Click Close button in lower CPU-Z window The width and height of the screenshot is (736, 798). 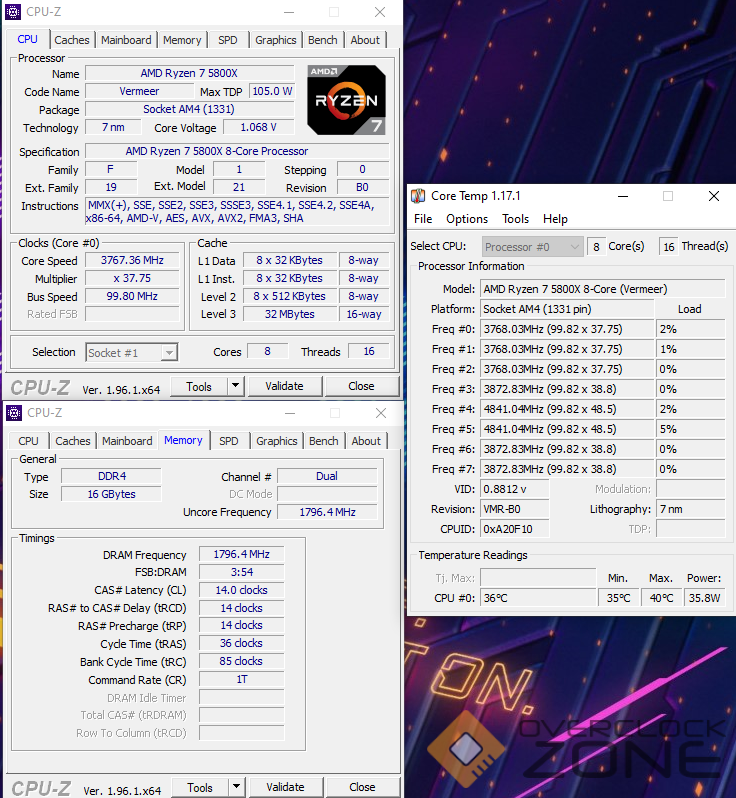click(362, 787)
